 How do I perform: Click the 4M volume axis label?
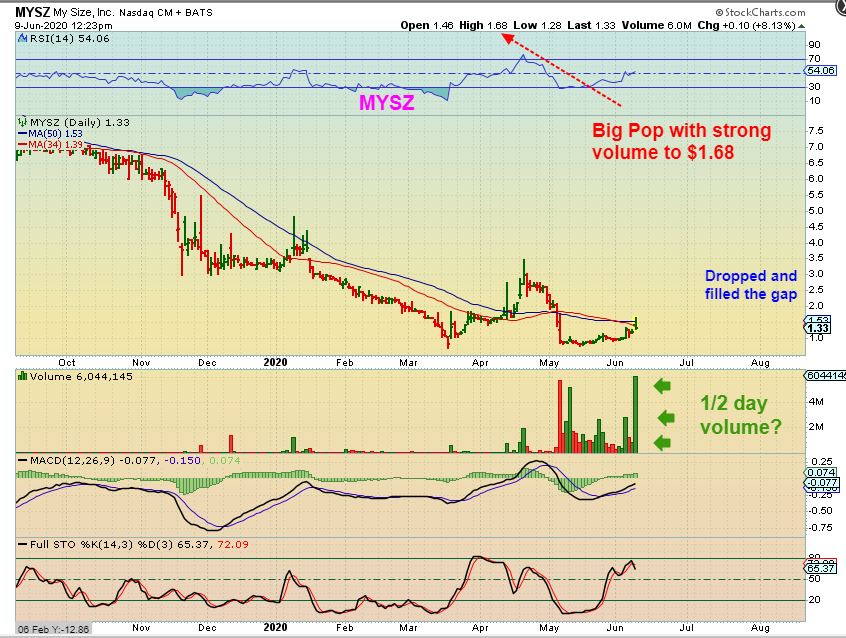(816, 402)
